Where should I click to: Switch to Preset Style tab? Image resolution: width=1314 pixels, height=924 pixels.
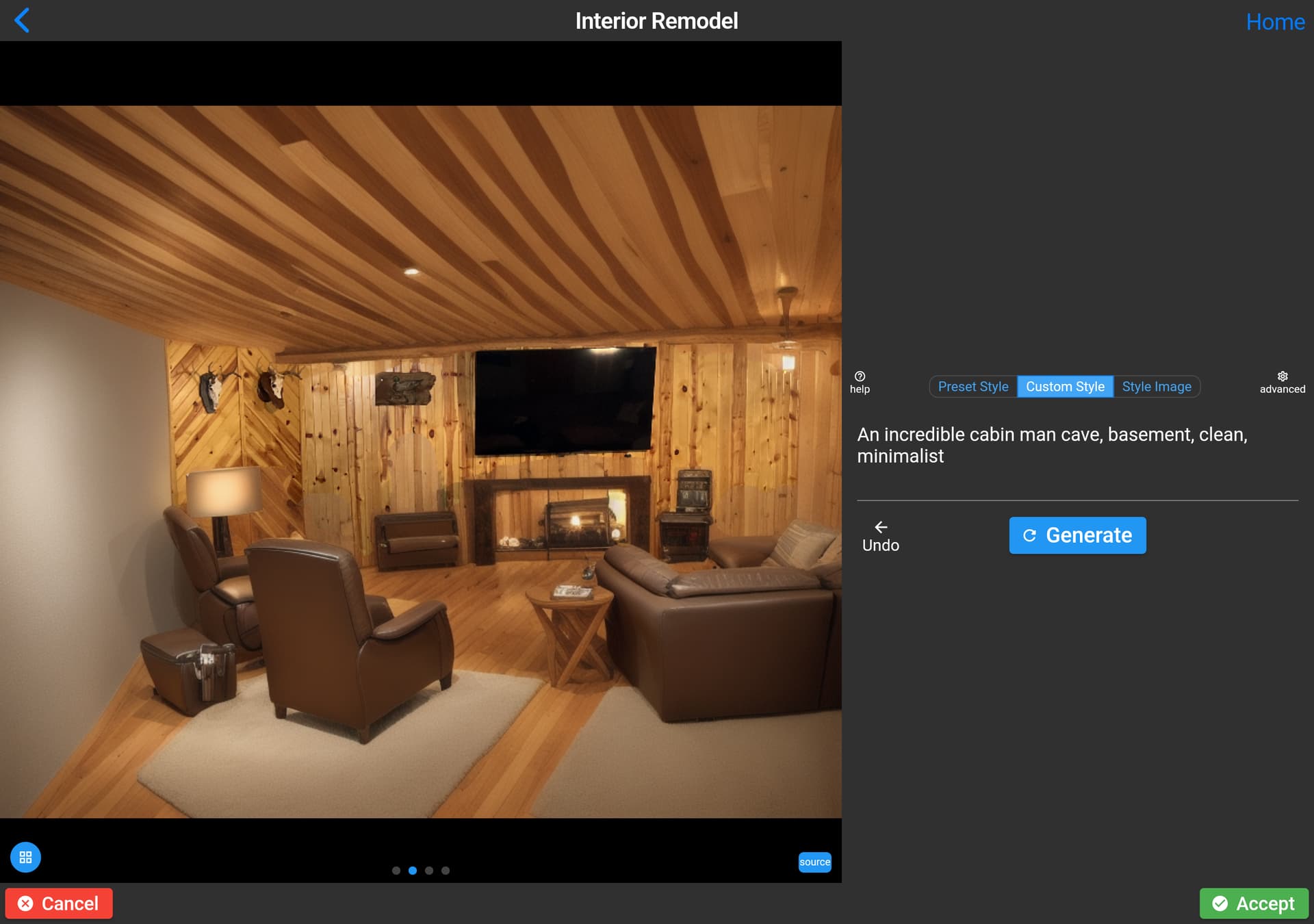972,387
